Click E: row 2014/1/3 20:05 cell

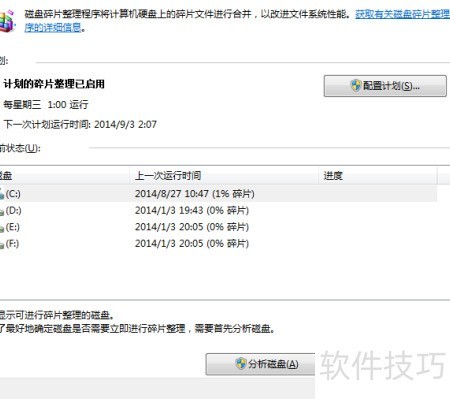click(192, 227)
